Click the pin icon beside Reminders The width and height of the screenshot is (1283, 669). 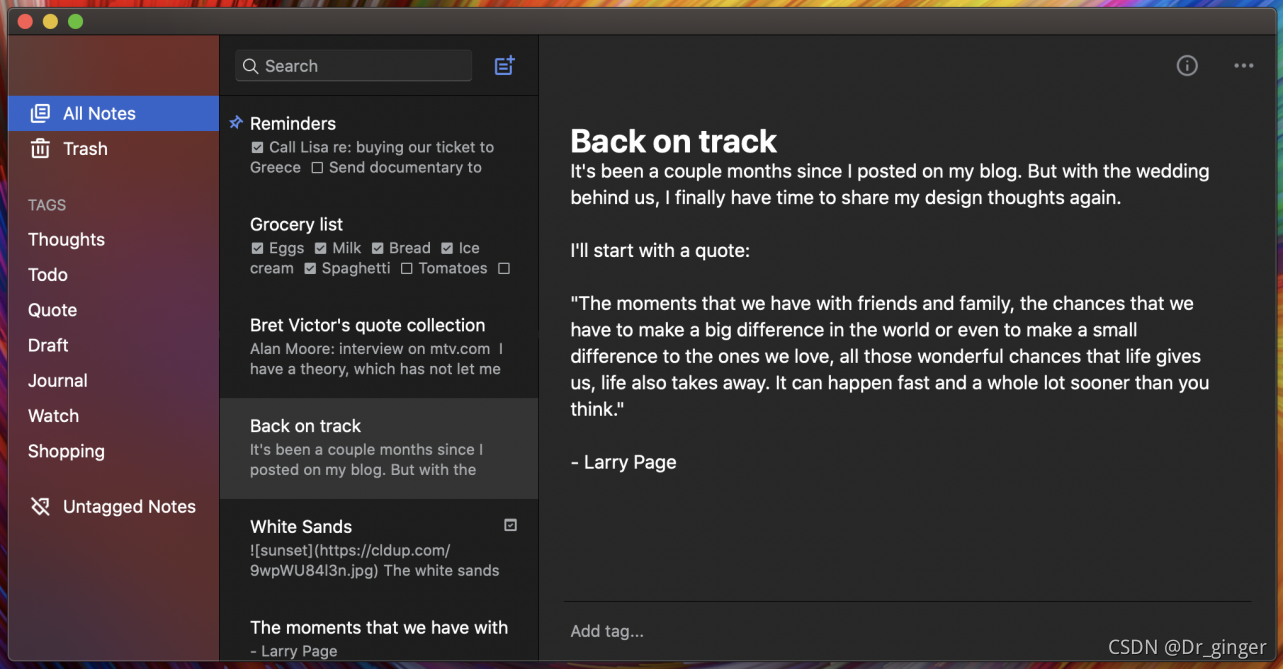[236, 123]
